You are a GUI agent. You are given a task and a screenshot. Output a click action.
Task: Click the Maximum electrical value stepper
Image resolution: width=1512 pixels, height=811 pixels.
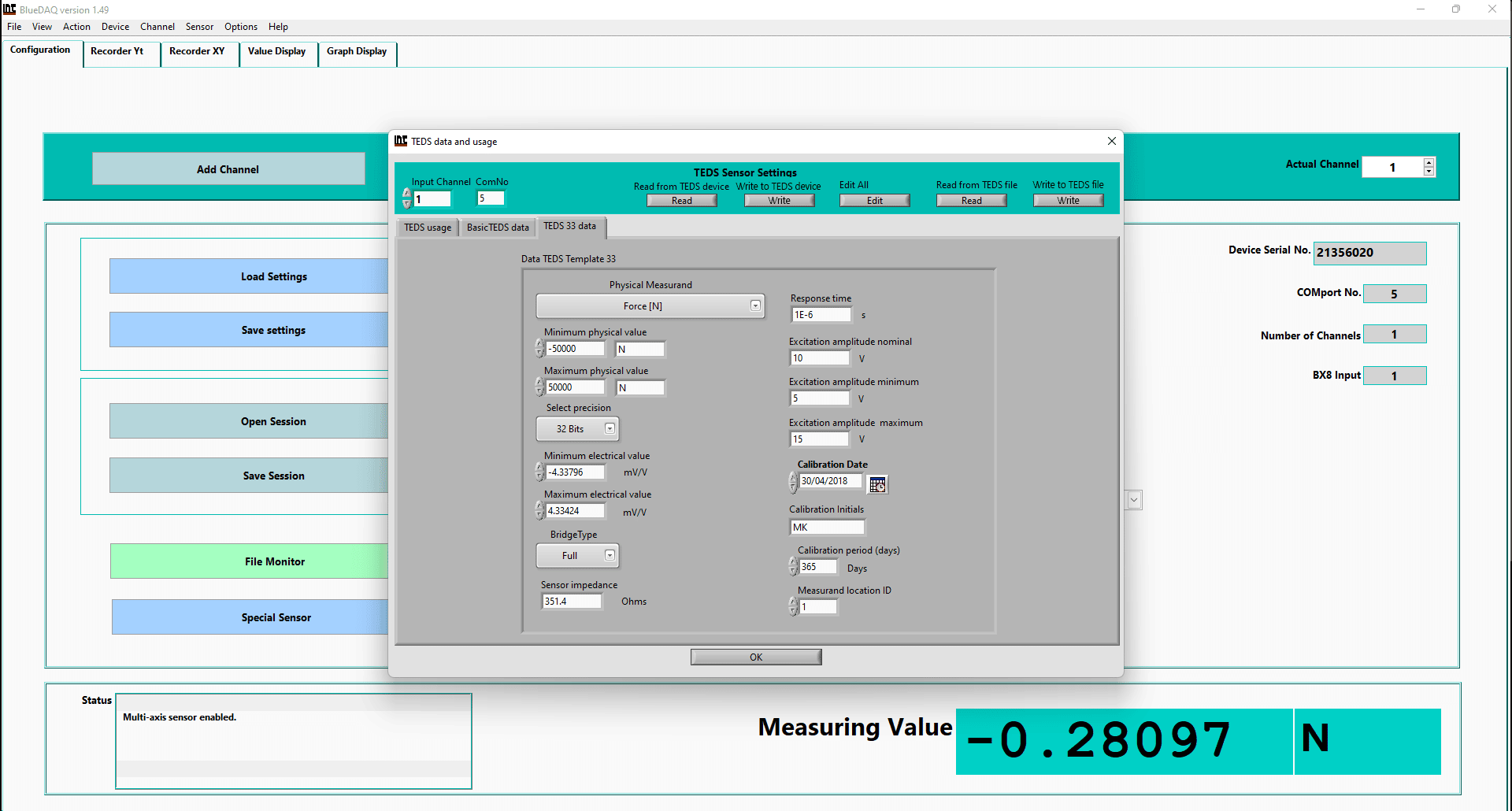pyautogui.click(x=539, y=510)
